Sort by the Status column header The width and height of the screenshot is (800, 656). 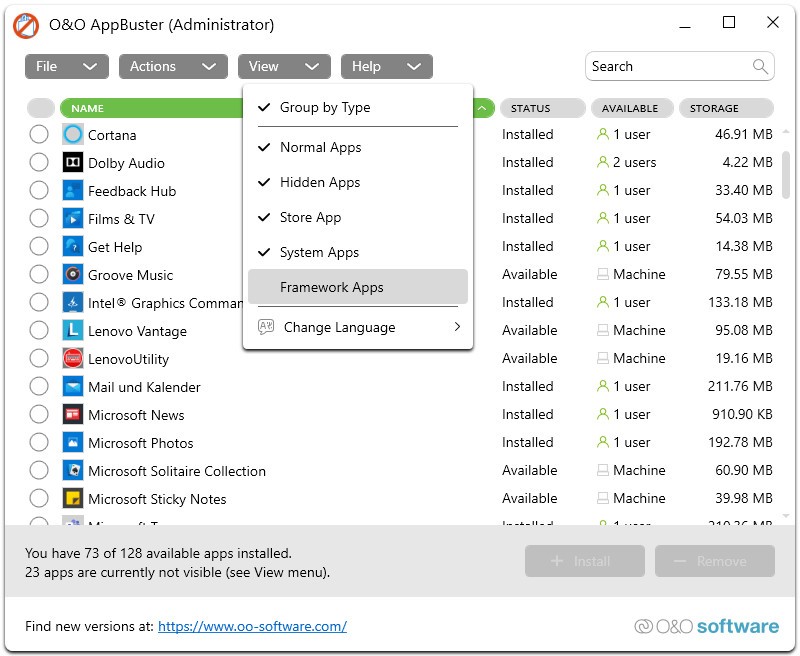click(542, 108)
